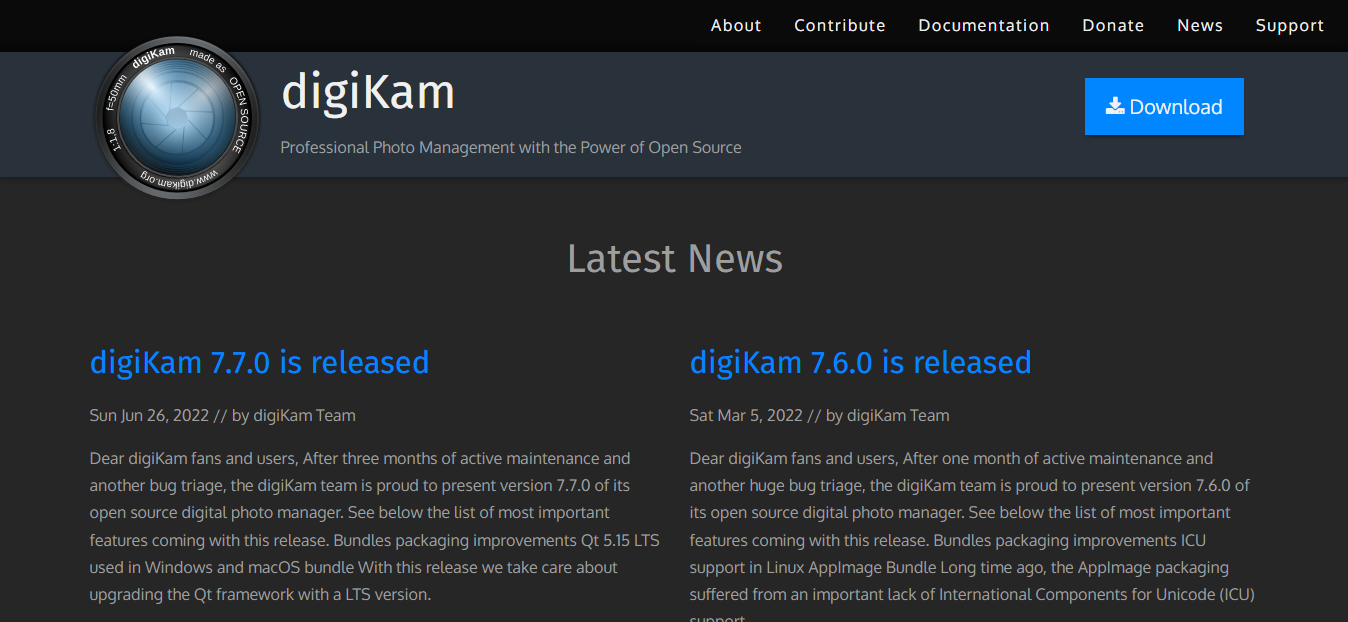Screen dimensions: 1348x622
Task: Open the Documentation menu item
Action: coord(984,26)
